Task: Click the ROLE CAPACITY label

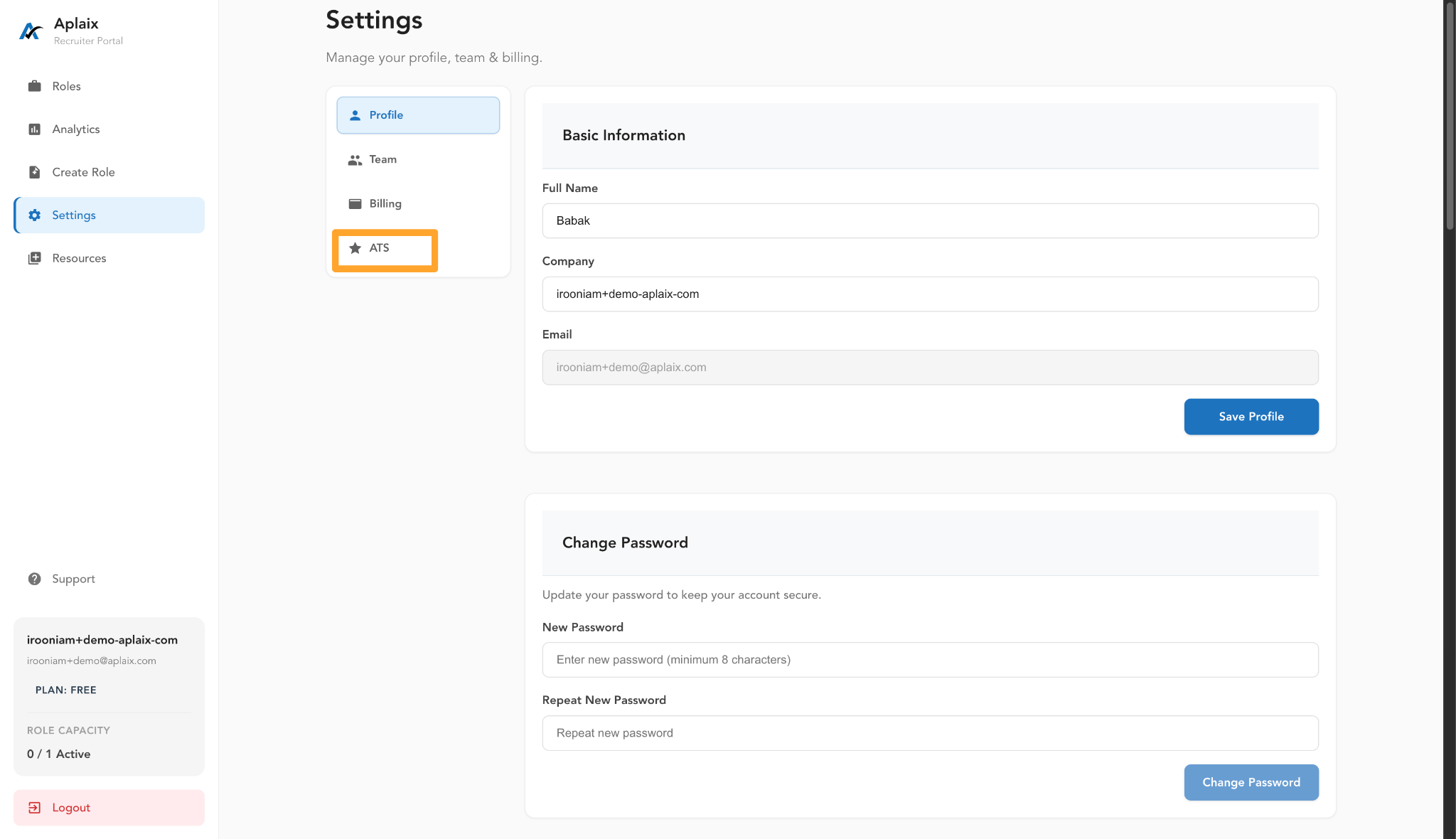Action: 68,731
